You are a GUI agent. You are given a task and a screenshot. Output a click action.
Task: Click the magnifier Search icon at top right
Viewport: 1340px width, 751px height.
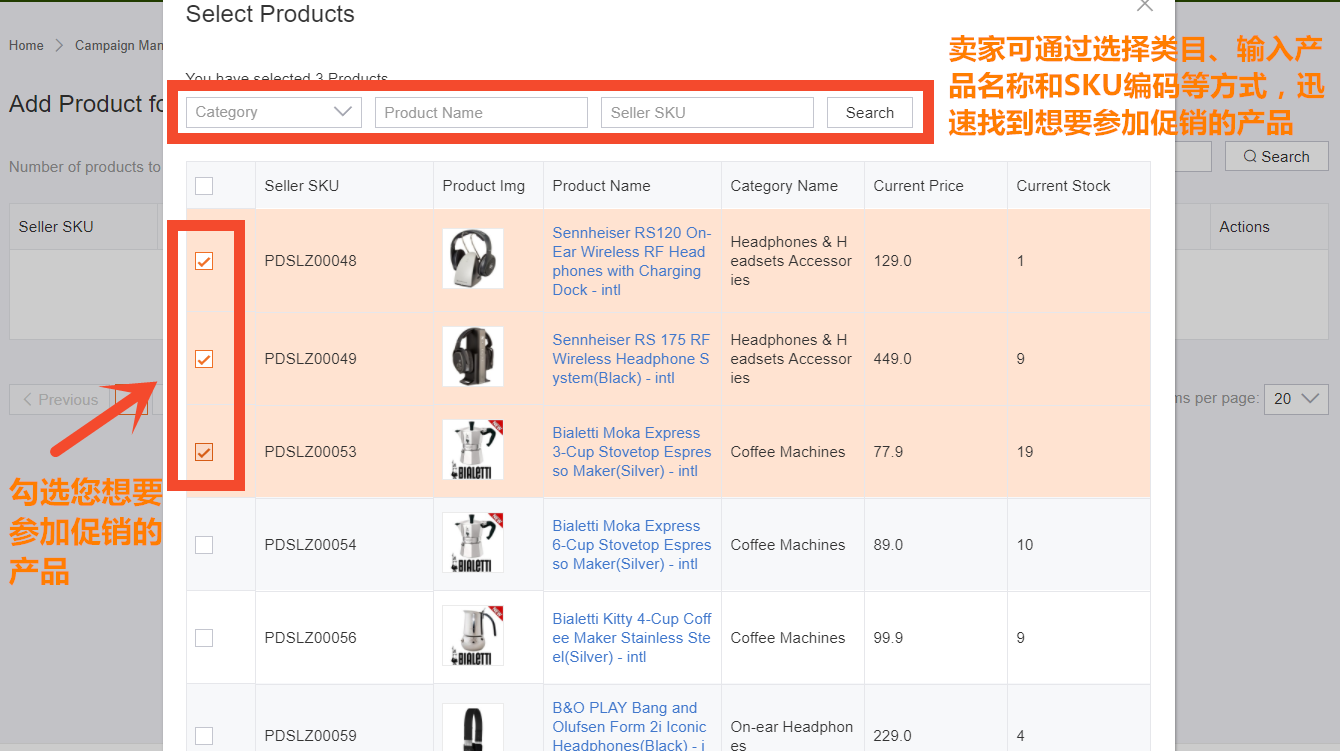[x=1276, y=156]
